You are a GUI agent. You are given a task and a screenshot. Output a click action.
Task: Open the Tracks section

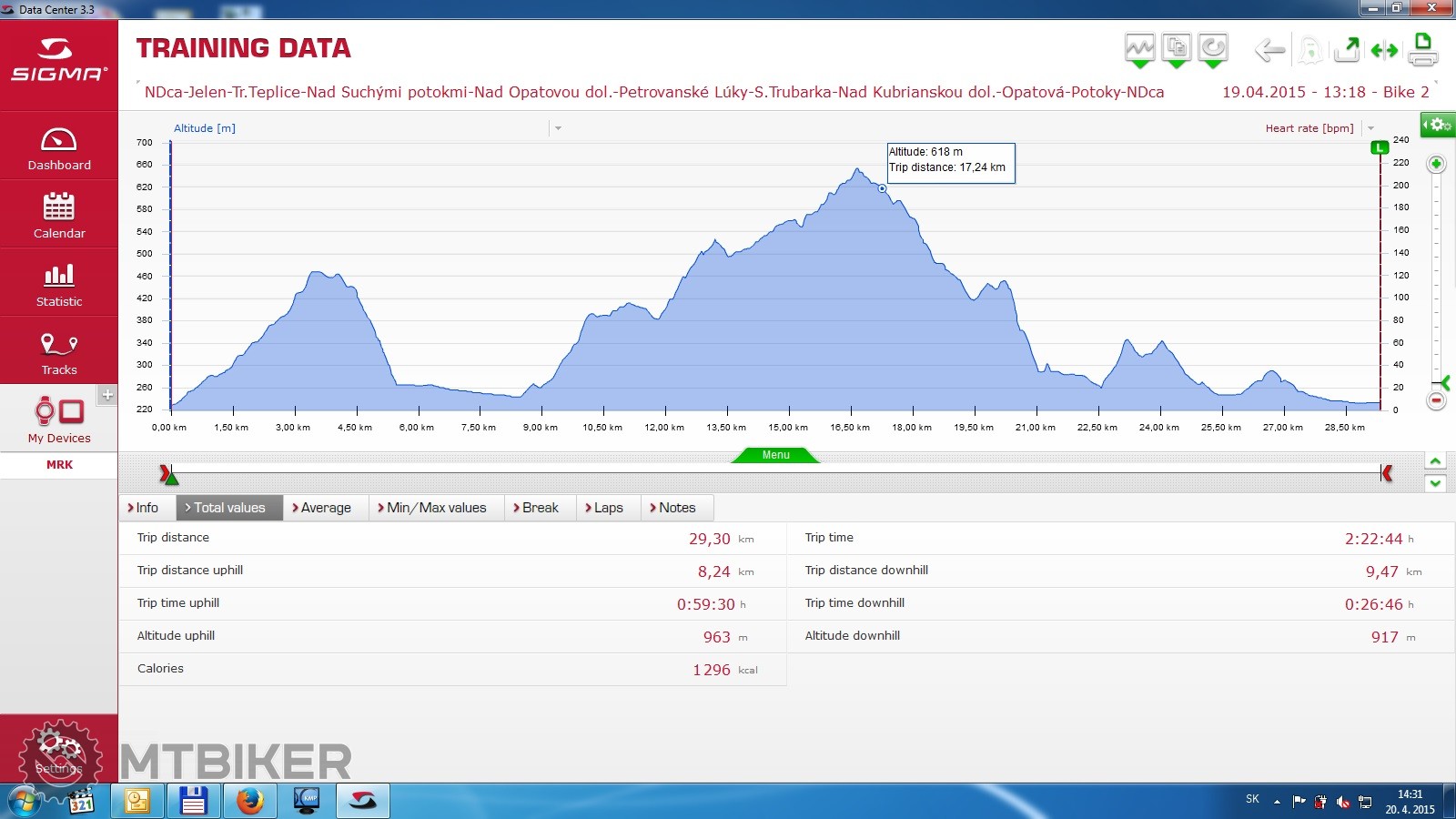pyautogui.click(x=59, y=352)
